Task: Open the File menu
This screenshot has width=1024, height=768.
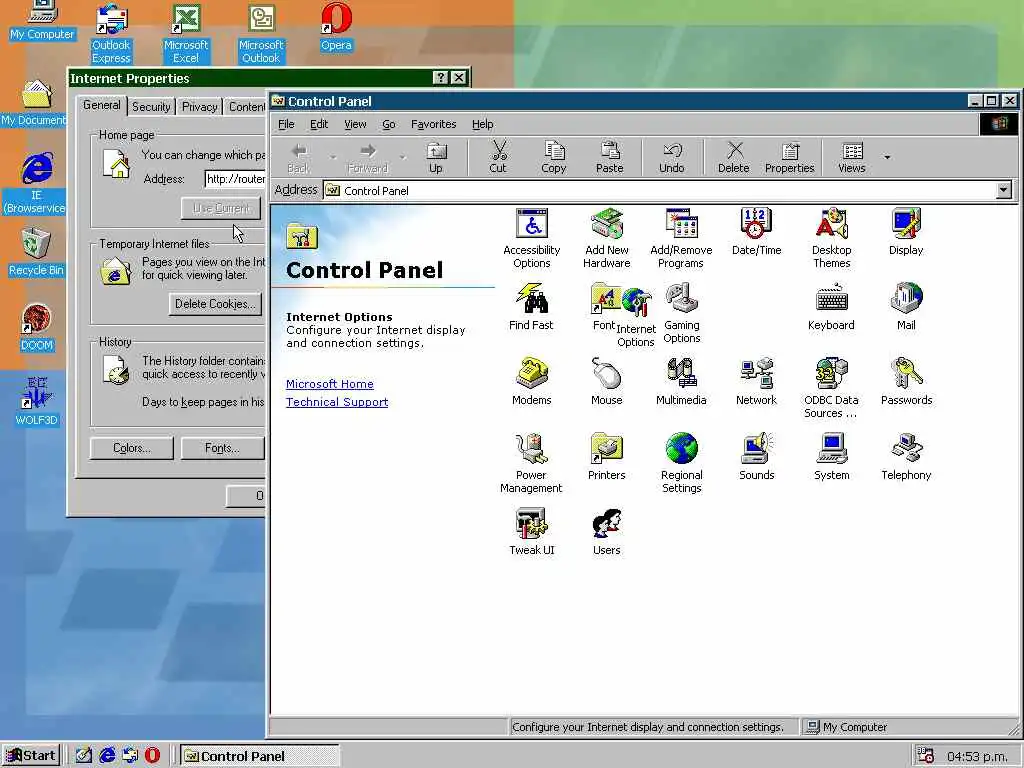Action: 286,124
